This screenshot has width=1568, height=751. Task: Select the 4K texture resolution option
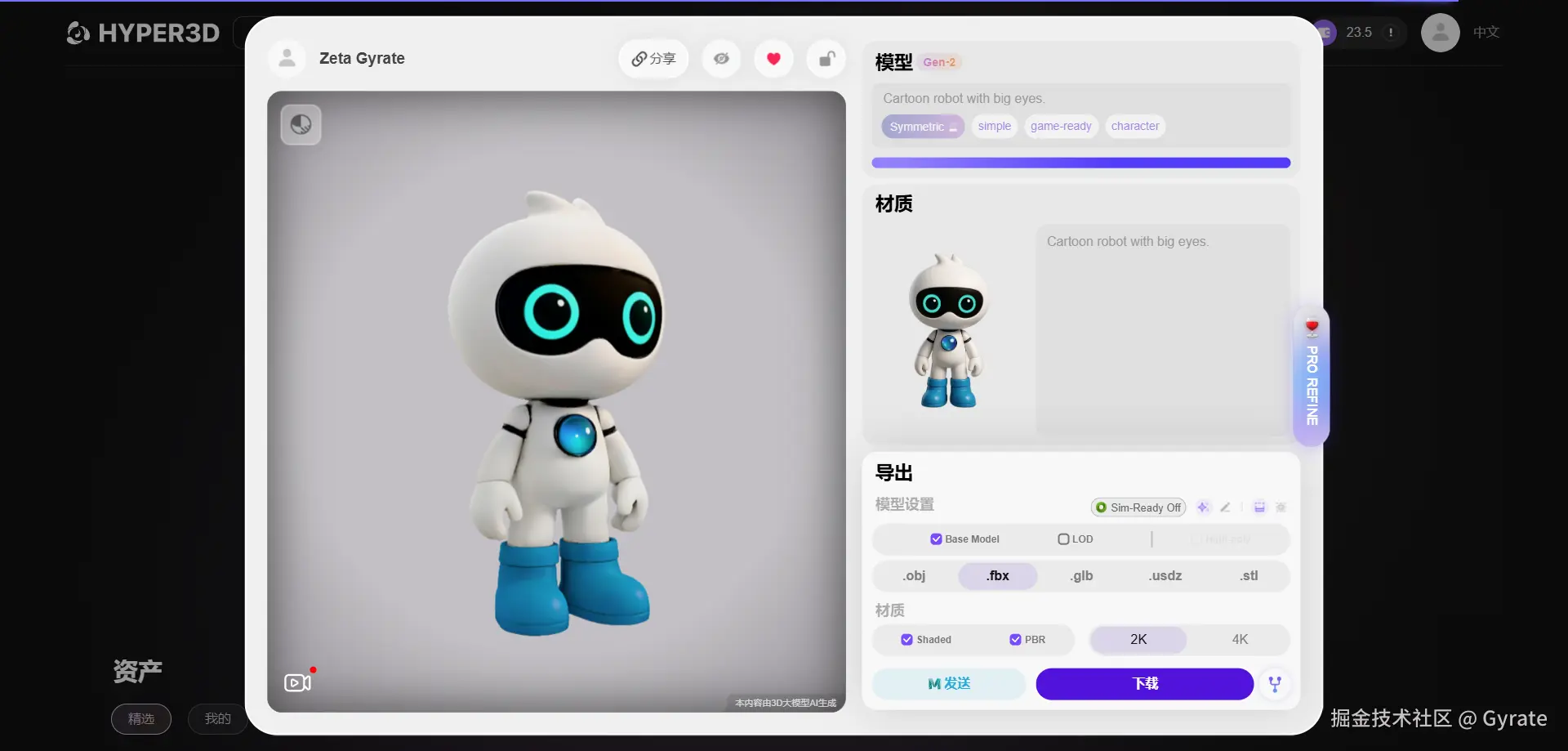(1239, 639)
